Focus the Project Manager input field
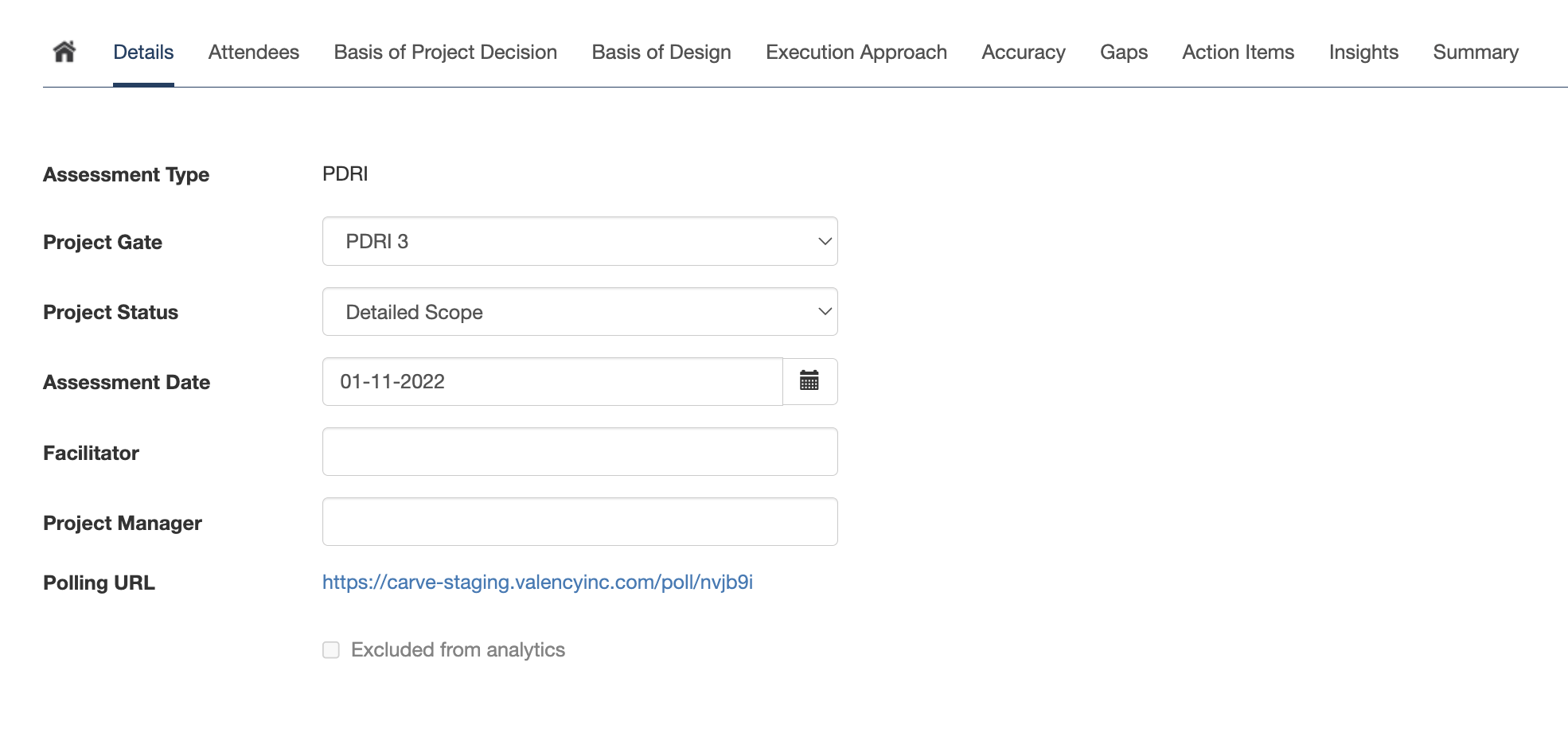The image size is (1568, 756). click(x=579, y=522)
